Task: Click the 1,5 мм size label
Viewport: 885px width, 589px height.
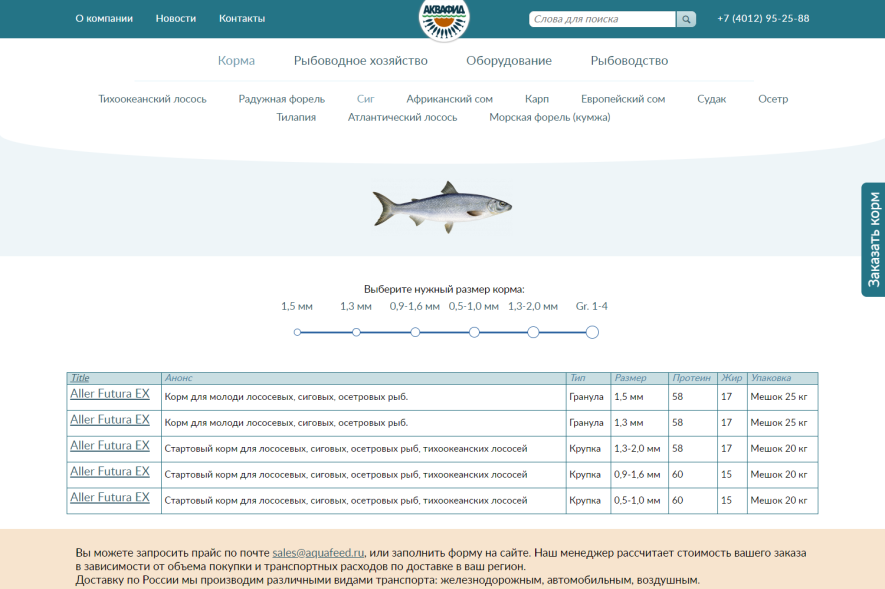Action: coord(297,306)
